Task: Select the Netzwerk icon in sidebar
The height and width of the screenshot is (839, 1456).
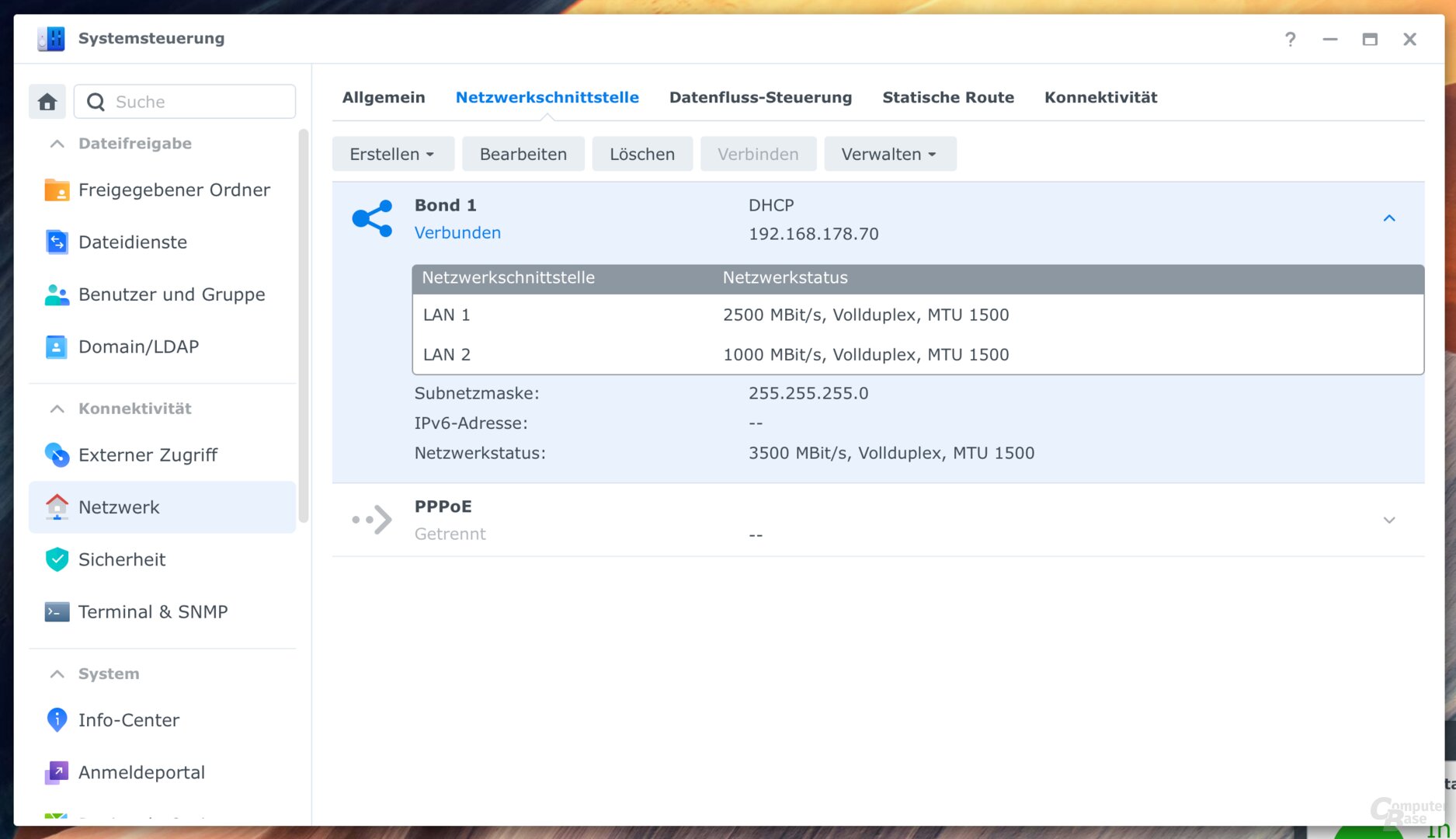Action: point(57,507)
